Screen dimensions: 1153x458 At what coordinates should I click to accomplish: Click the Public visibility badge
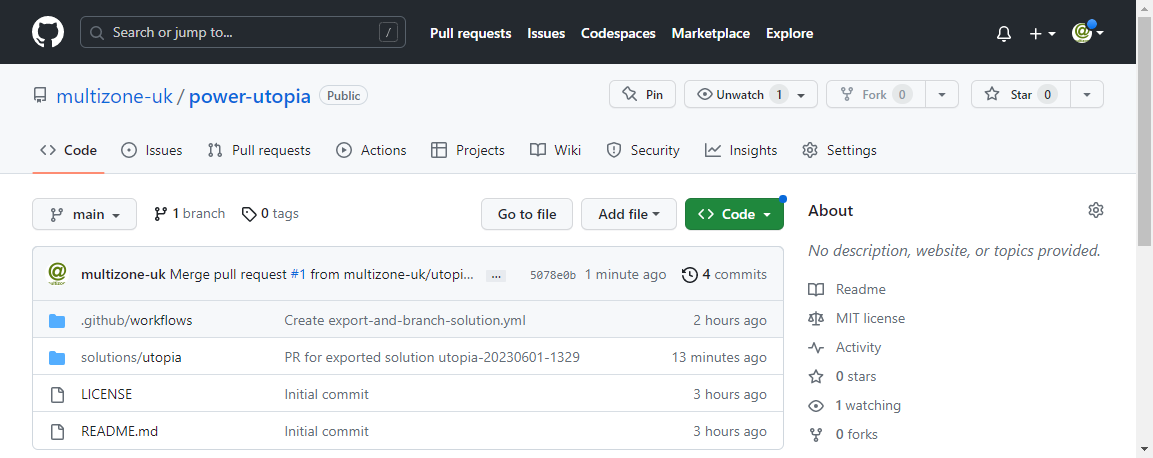[x=343, y=96]
